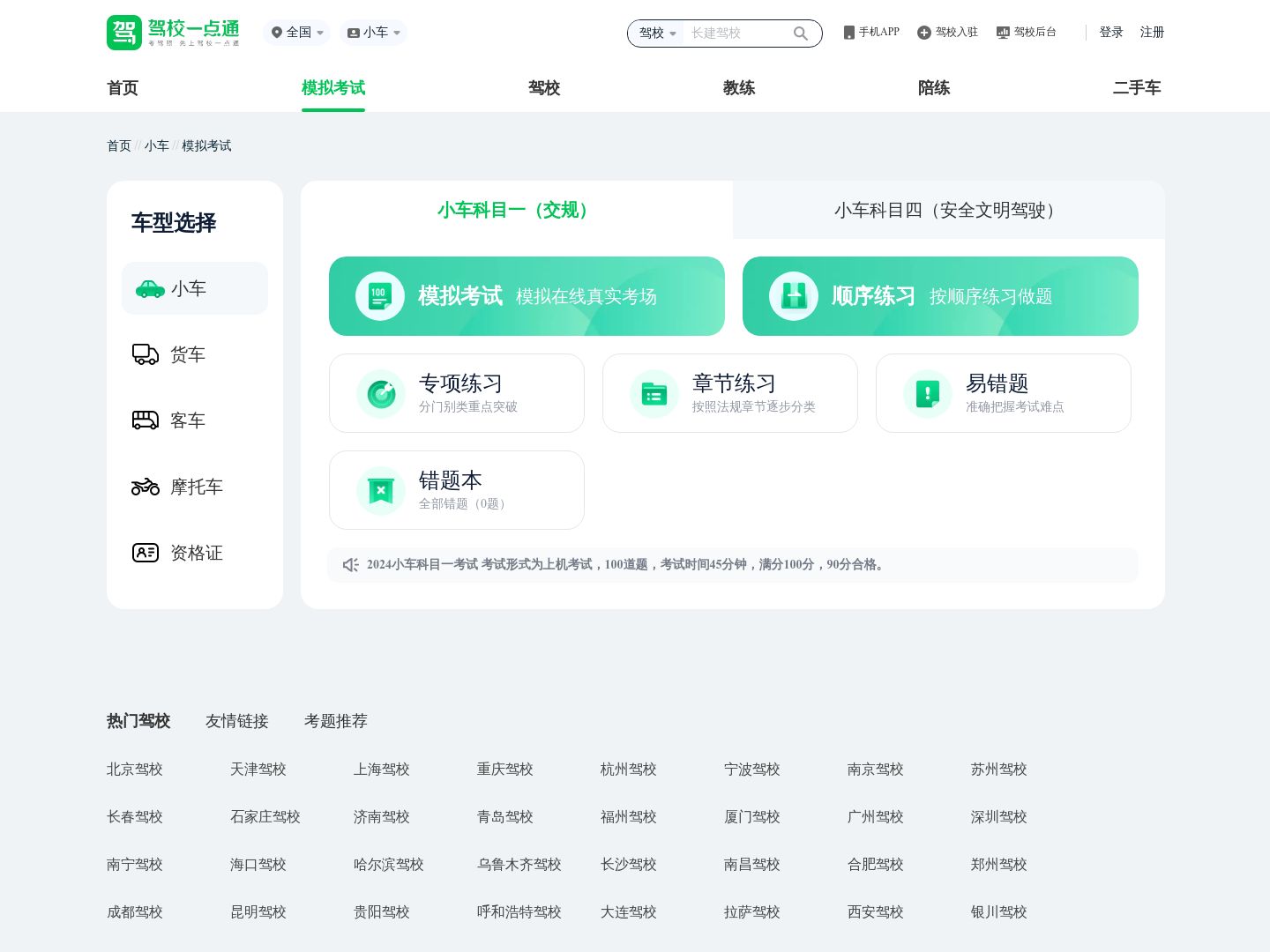This screenshot has height=952, width=1270.
Task: Click the 客车 bus icon
Action: coord(146,420)
